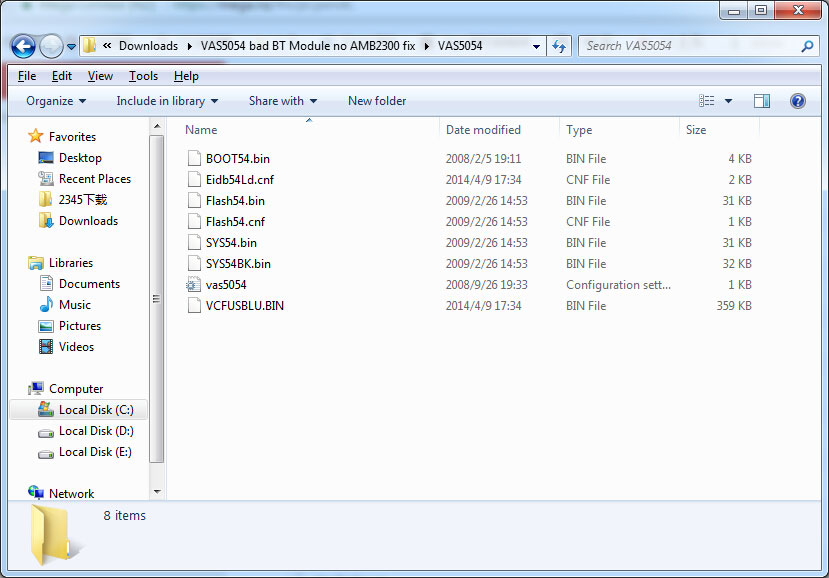Click the Network icon in sidebar
This screenshot has width=829, height=578.
tap(35, 493)
